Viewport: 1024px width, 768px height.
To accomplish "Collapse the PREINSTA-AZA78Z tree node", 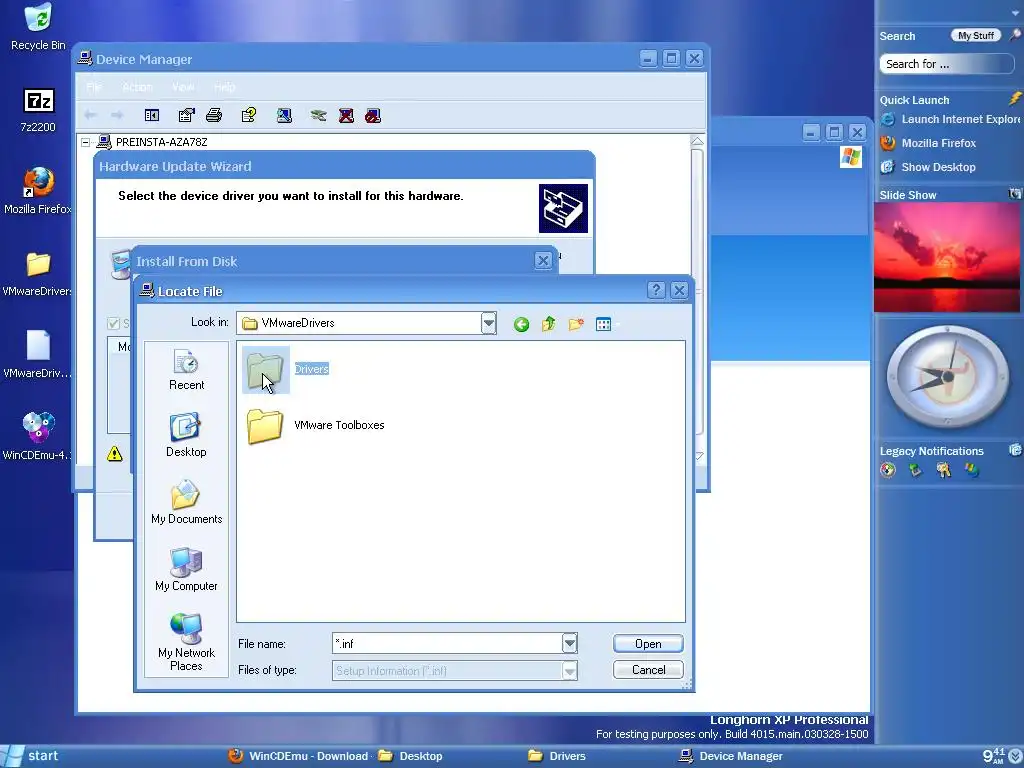I will coord(86,142).
